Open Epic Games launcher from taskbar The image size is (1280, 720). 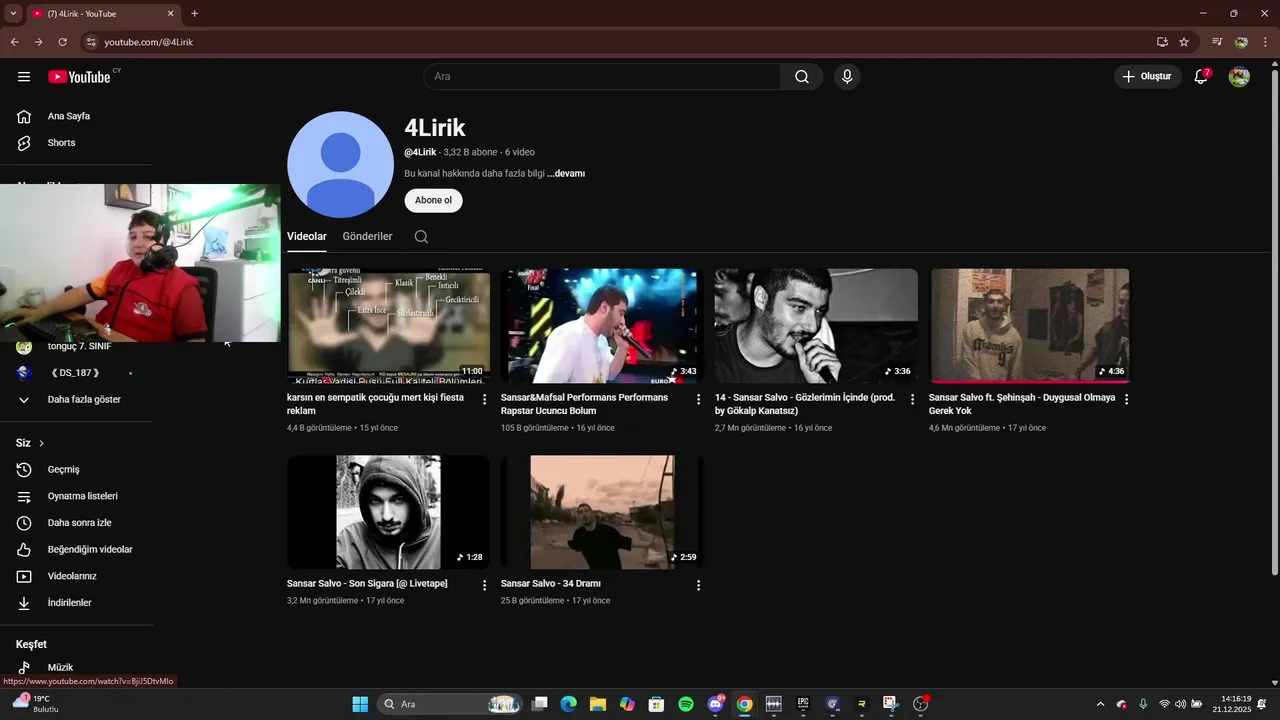pyautogui.click(x=803, y=704)
